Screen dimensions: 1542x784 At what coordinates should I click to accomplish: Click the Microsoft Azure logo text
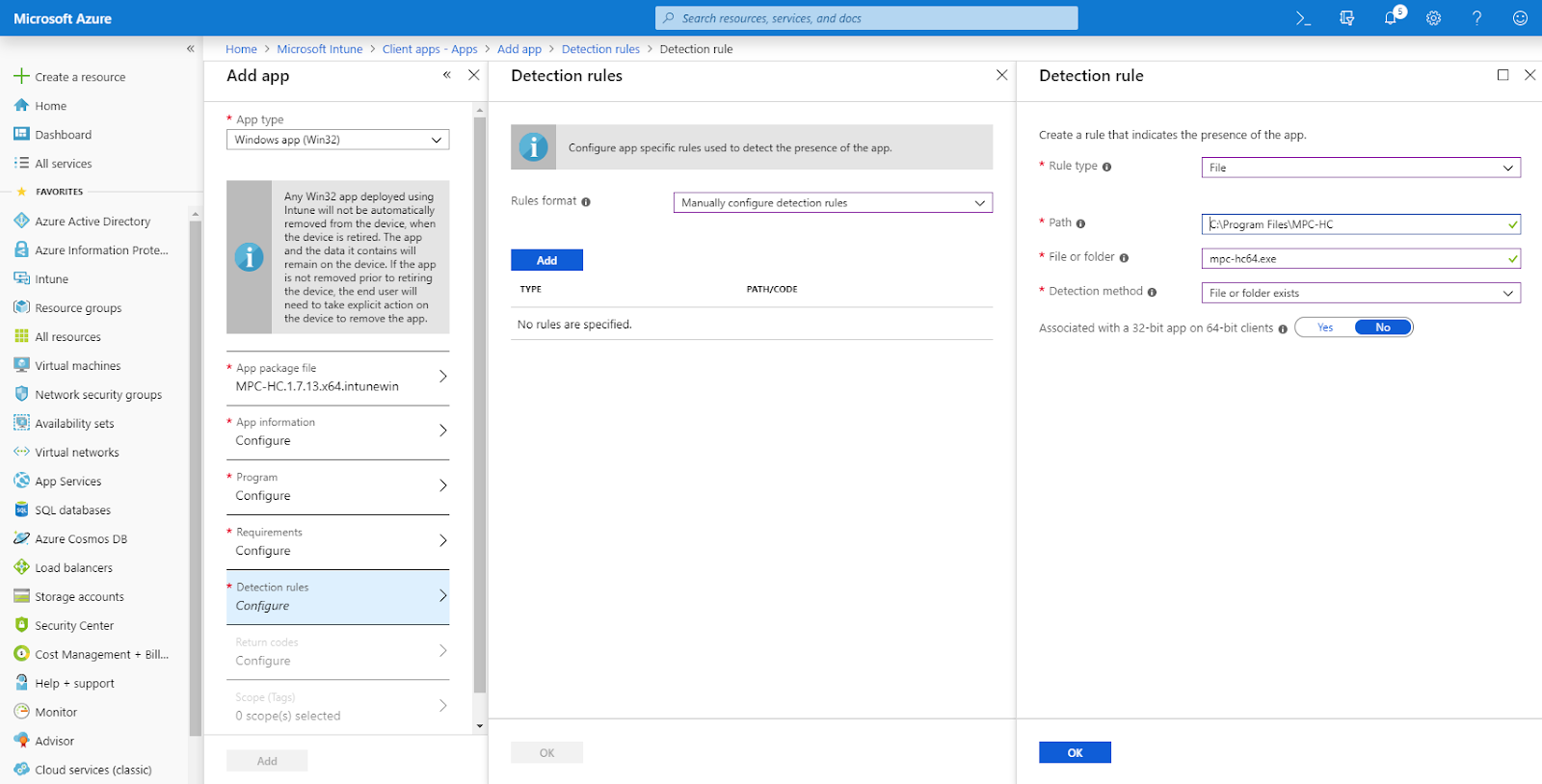point(63,18)
